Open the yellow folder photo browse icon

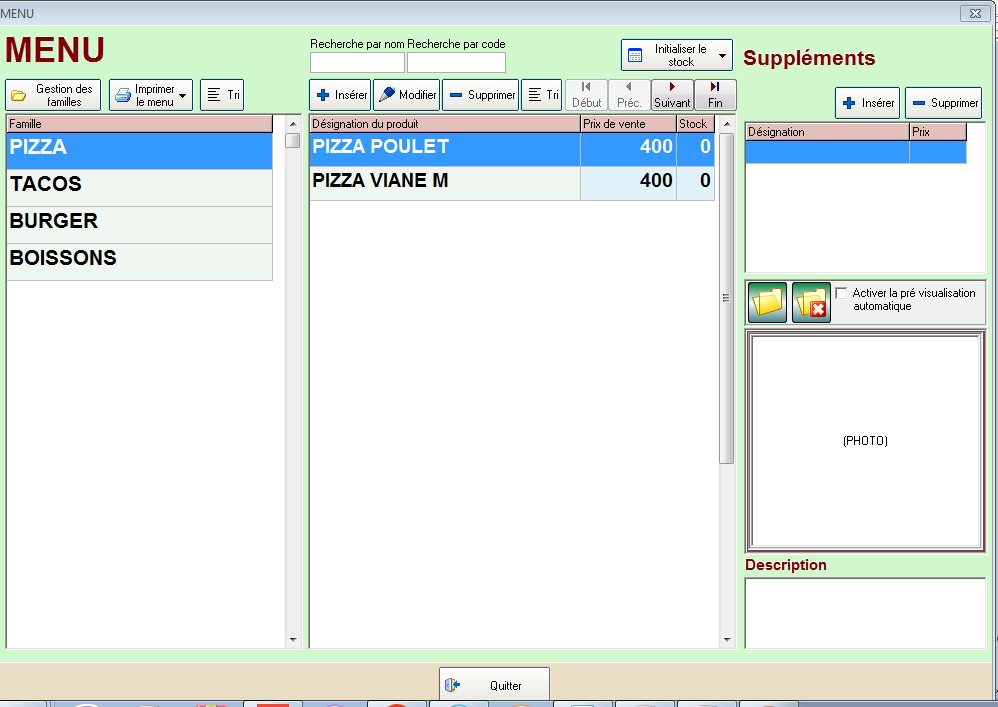coord(767,302)
